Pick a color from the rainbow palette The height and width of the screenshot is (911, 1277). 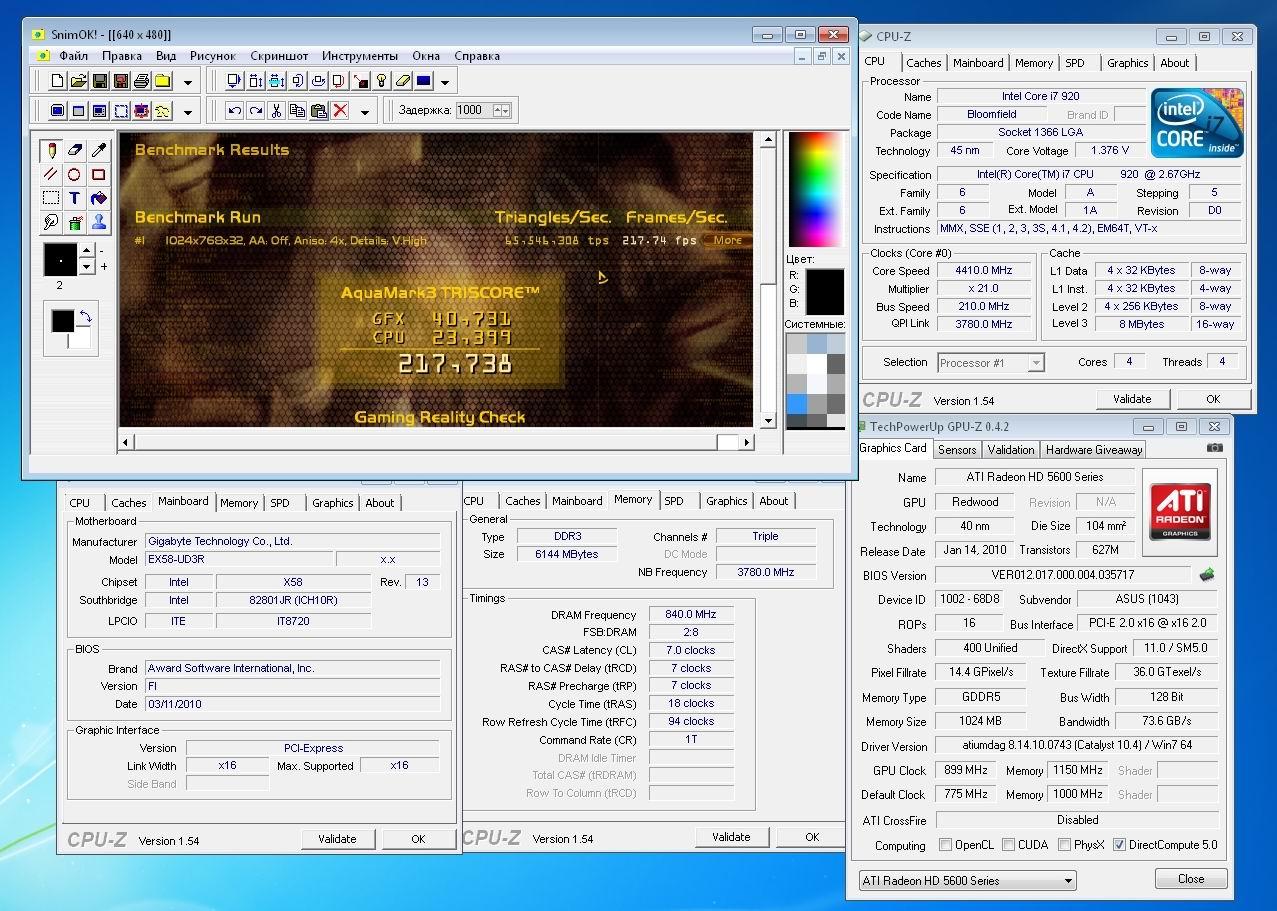815,190
